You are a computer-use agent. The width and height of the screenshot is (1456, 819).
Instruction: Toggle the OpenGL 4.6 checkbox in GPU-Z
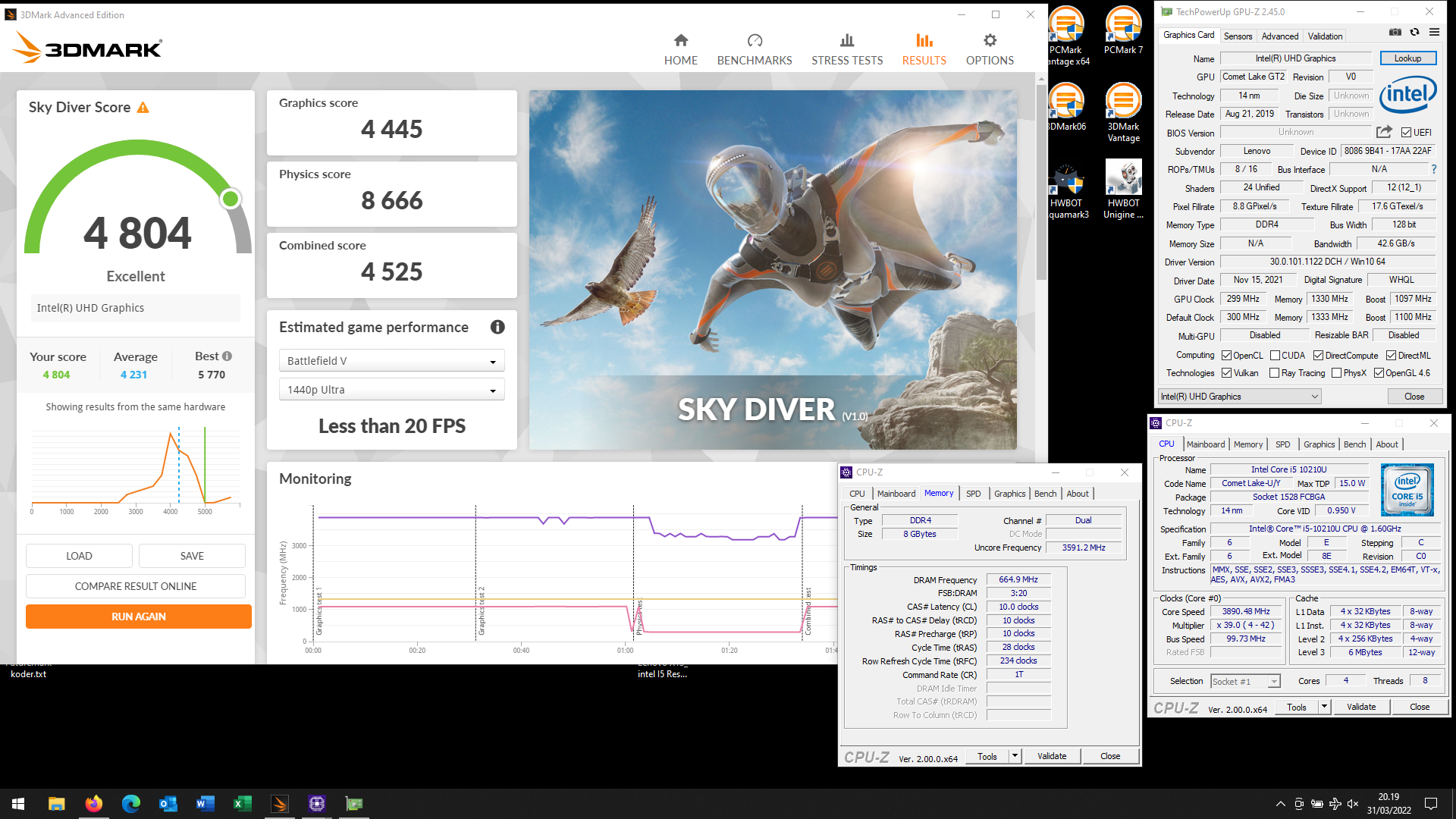click(1379, 373)
